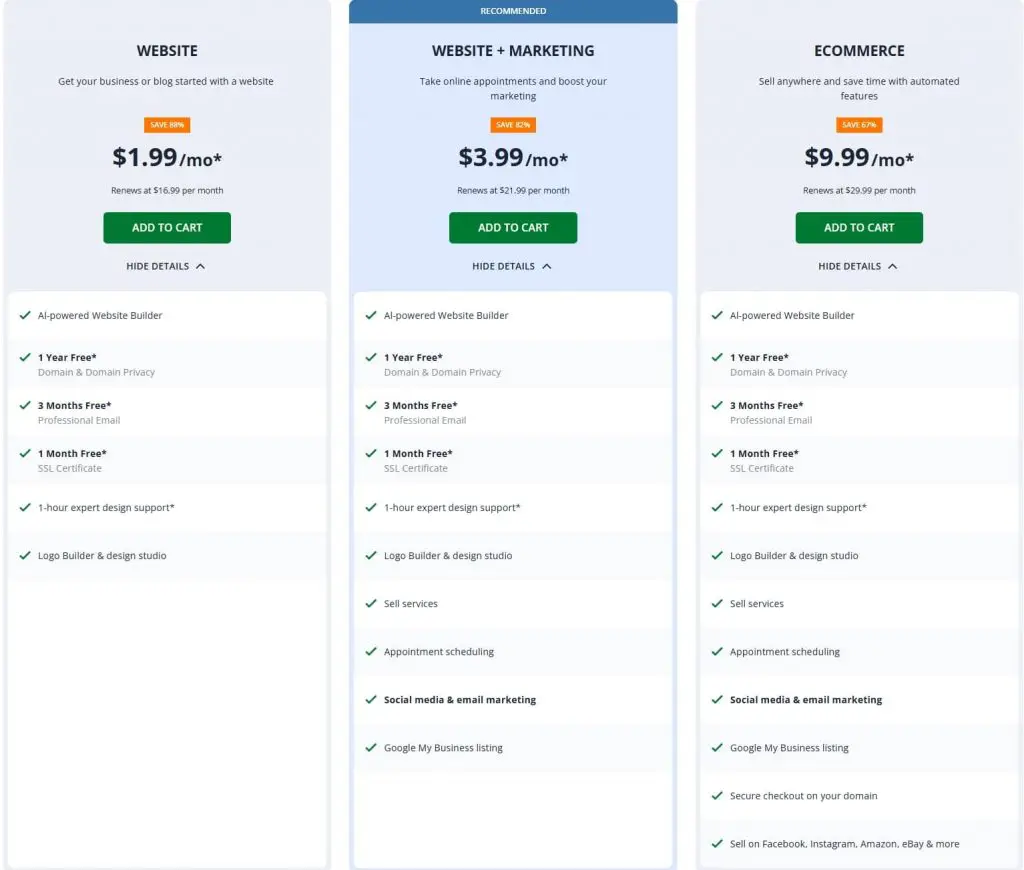Collapse details for the WEBSITE plan
Image resolution: width=1024 pixels, height=870 pixels.
point(166,266)
